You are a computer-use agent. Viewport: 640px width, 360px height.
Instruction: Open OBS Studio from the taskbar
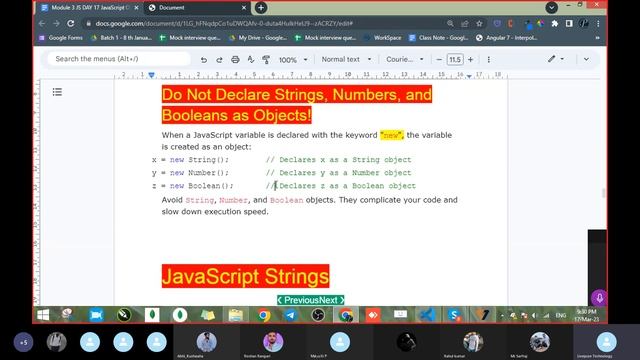click(x=318, y=315)
